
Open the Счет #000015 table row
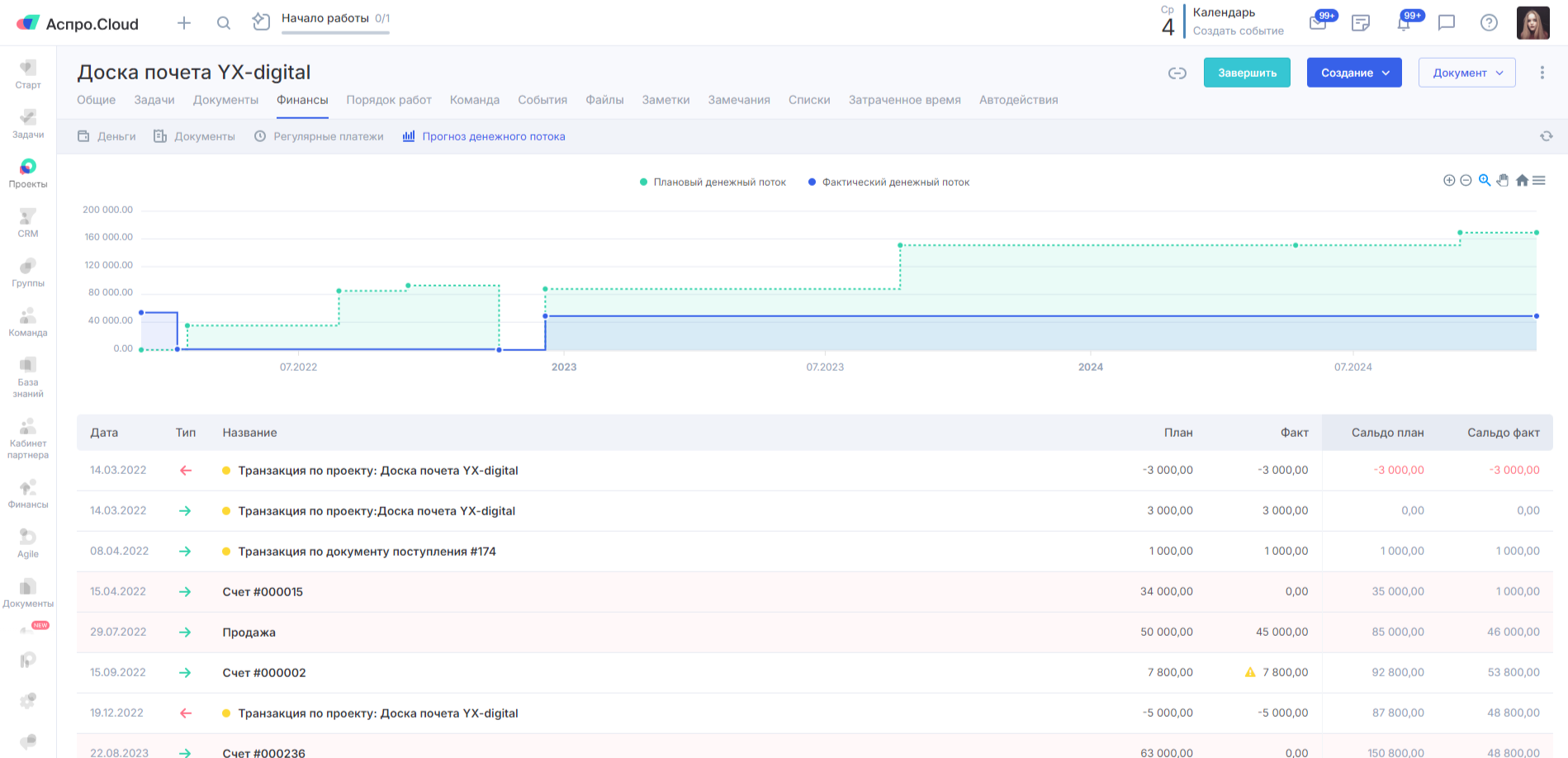click(263, 592)
